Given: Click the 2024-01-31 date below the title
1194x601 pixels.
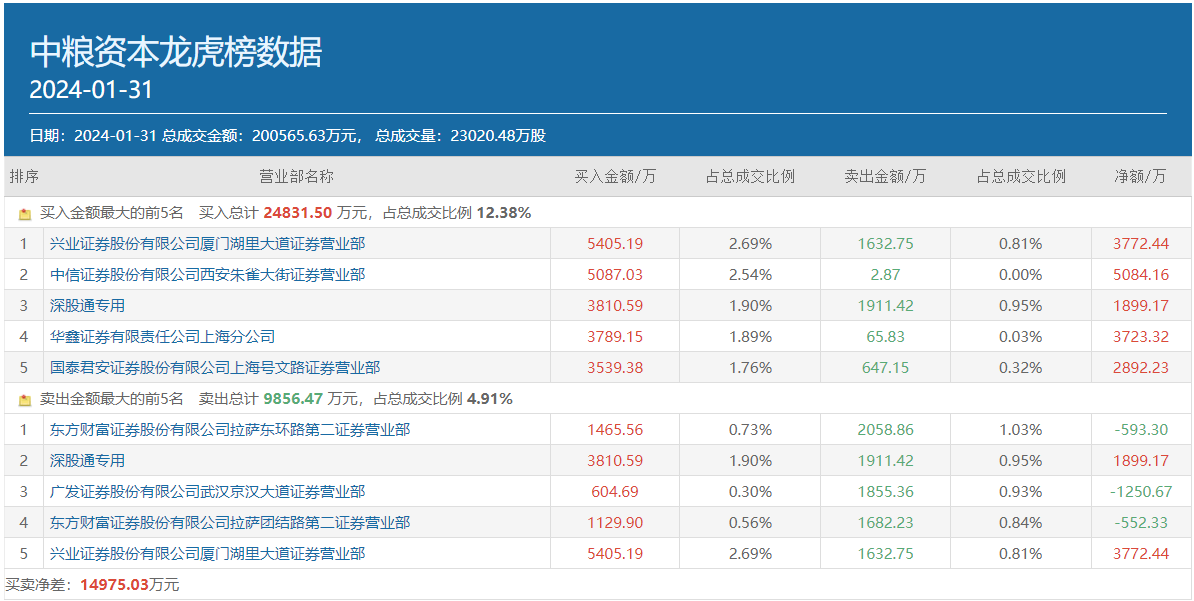Looking at the screenshot, I should pos(91,90).
